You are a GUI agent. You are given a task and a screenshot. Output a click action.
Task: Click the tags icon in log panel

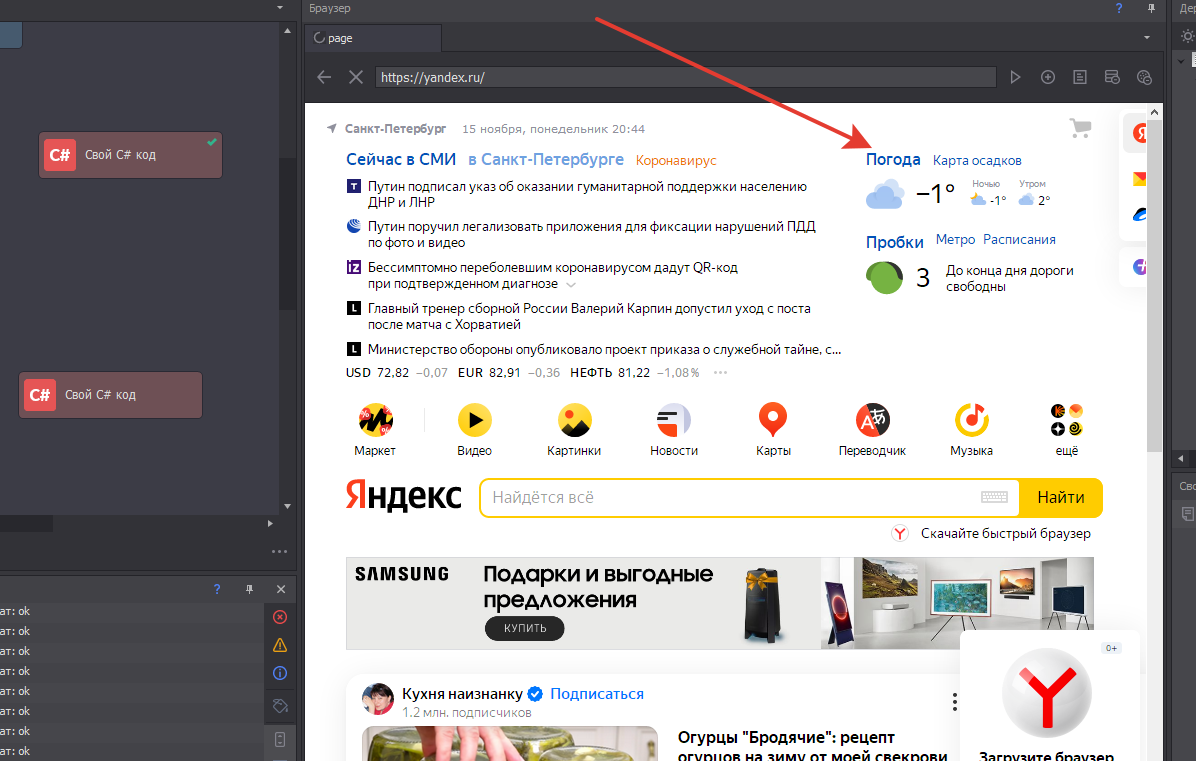point(280,706)
